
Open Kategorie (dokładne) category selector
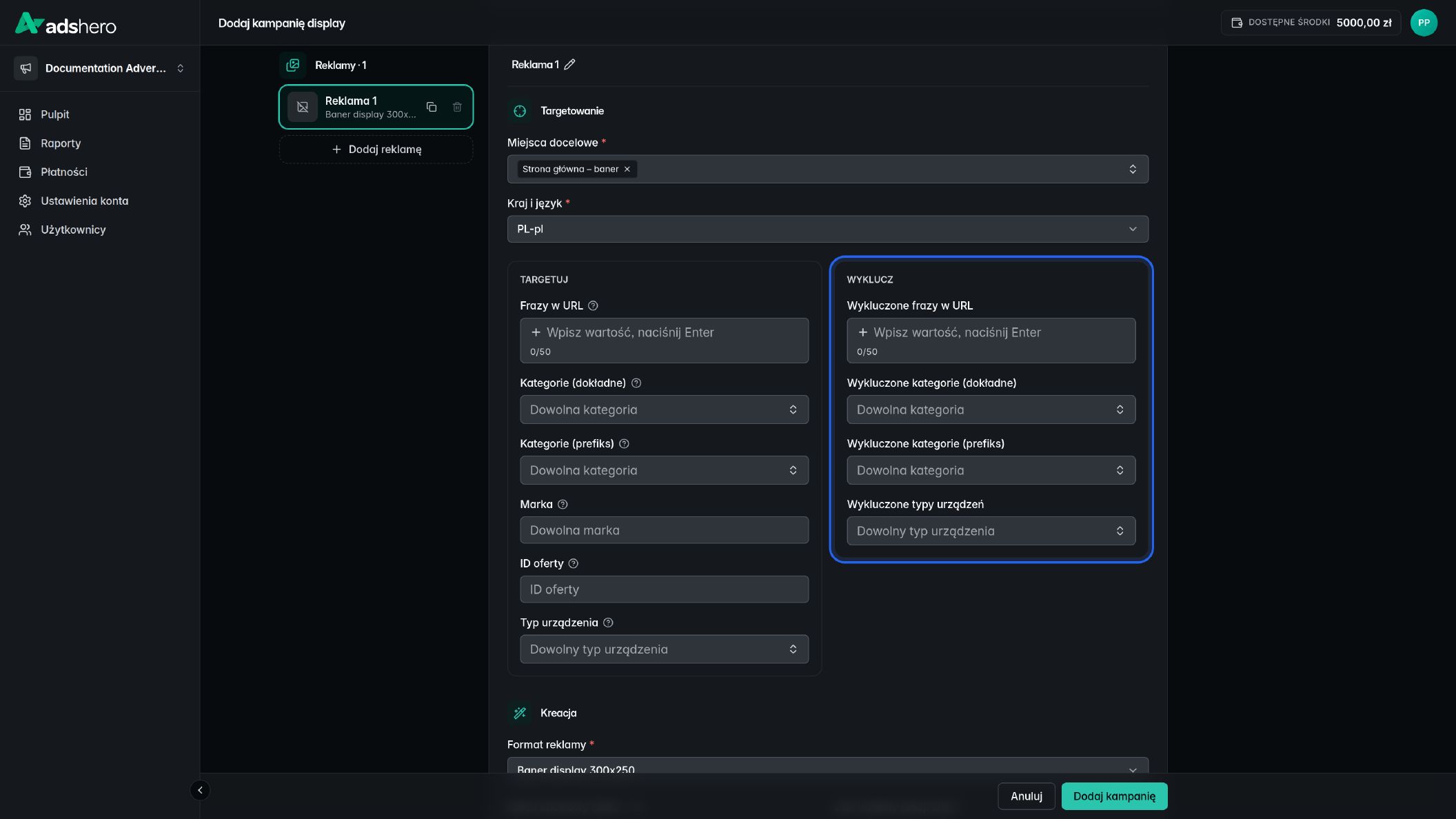[x=664, y=410]
